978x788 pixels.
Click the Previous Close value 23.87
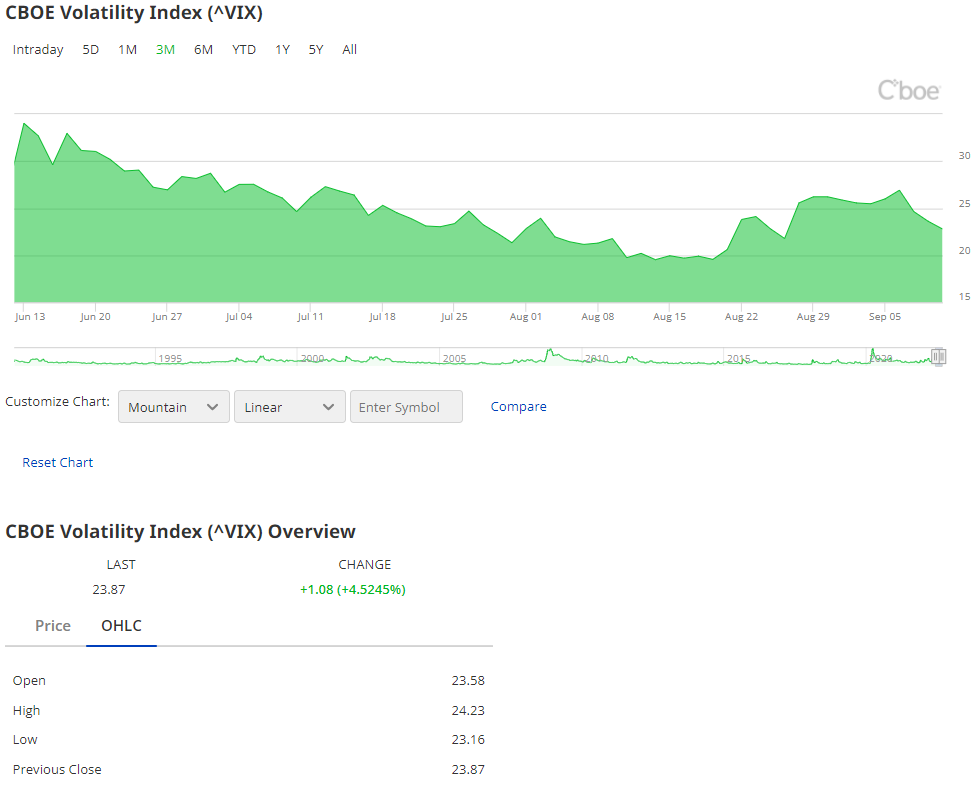tap(468, 770)
